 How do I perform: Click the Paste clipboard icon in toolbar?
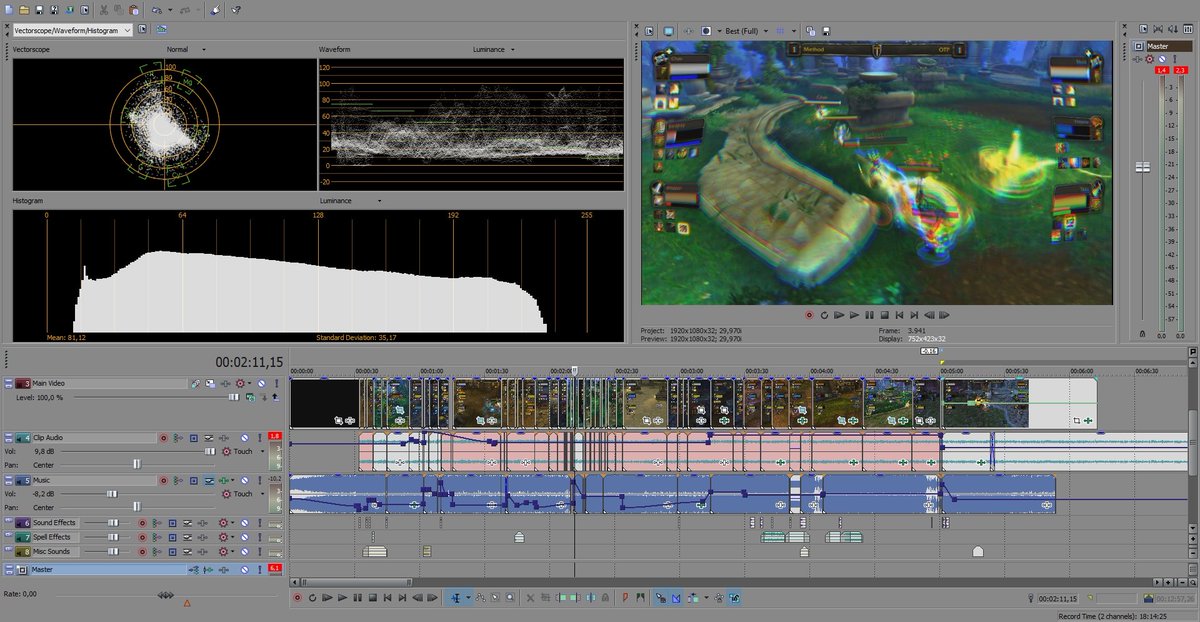(134, 10)
